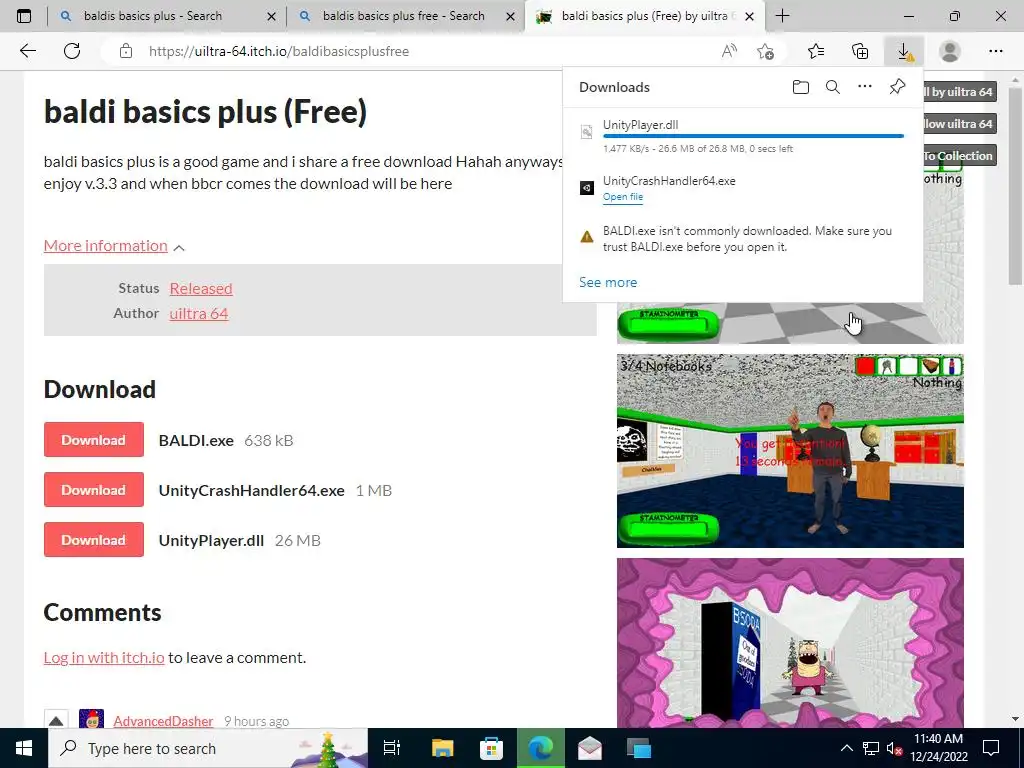Close the 'baldis basics plus - Search' tab
The height and width of the screenshot is (768, 1024).
272,16
